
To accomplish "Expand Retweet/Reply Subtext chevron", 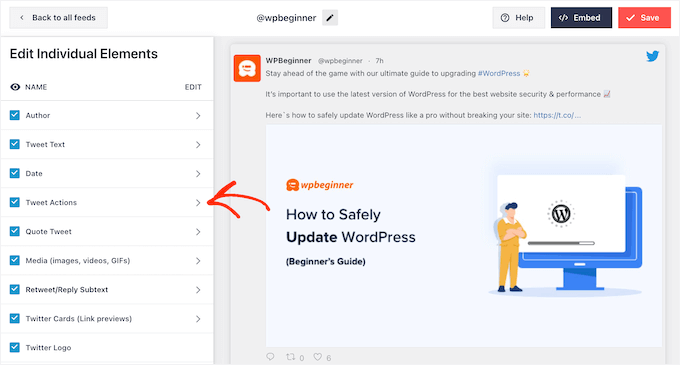I will coord(198,290).
